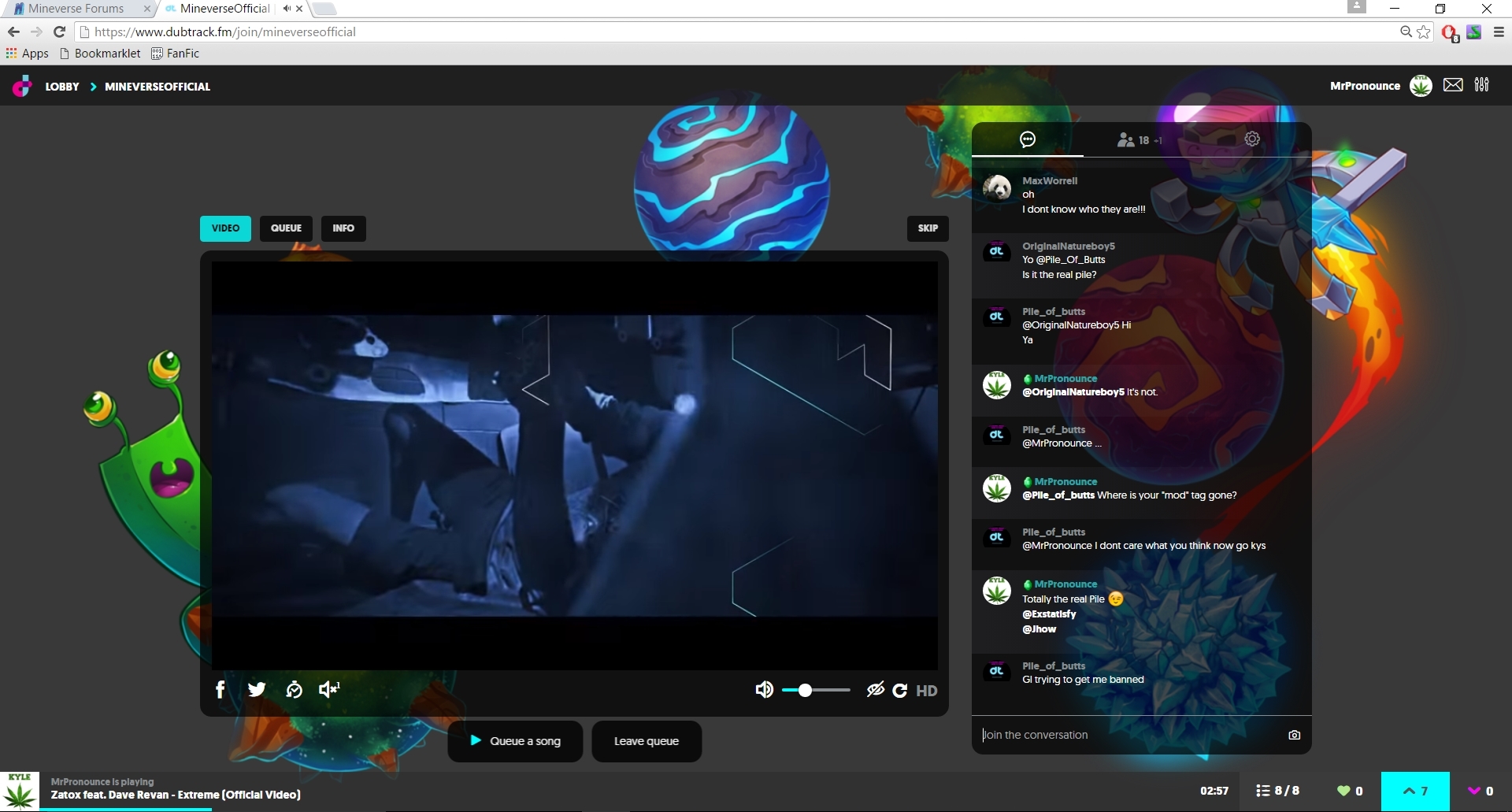Toggle hide video eye icon

click(x=875, y=691)
